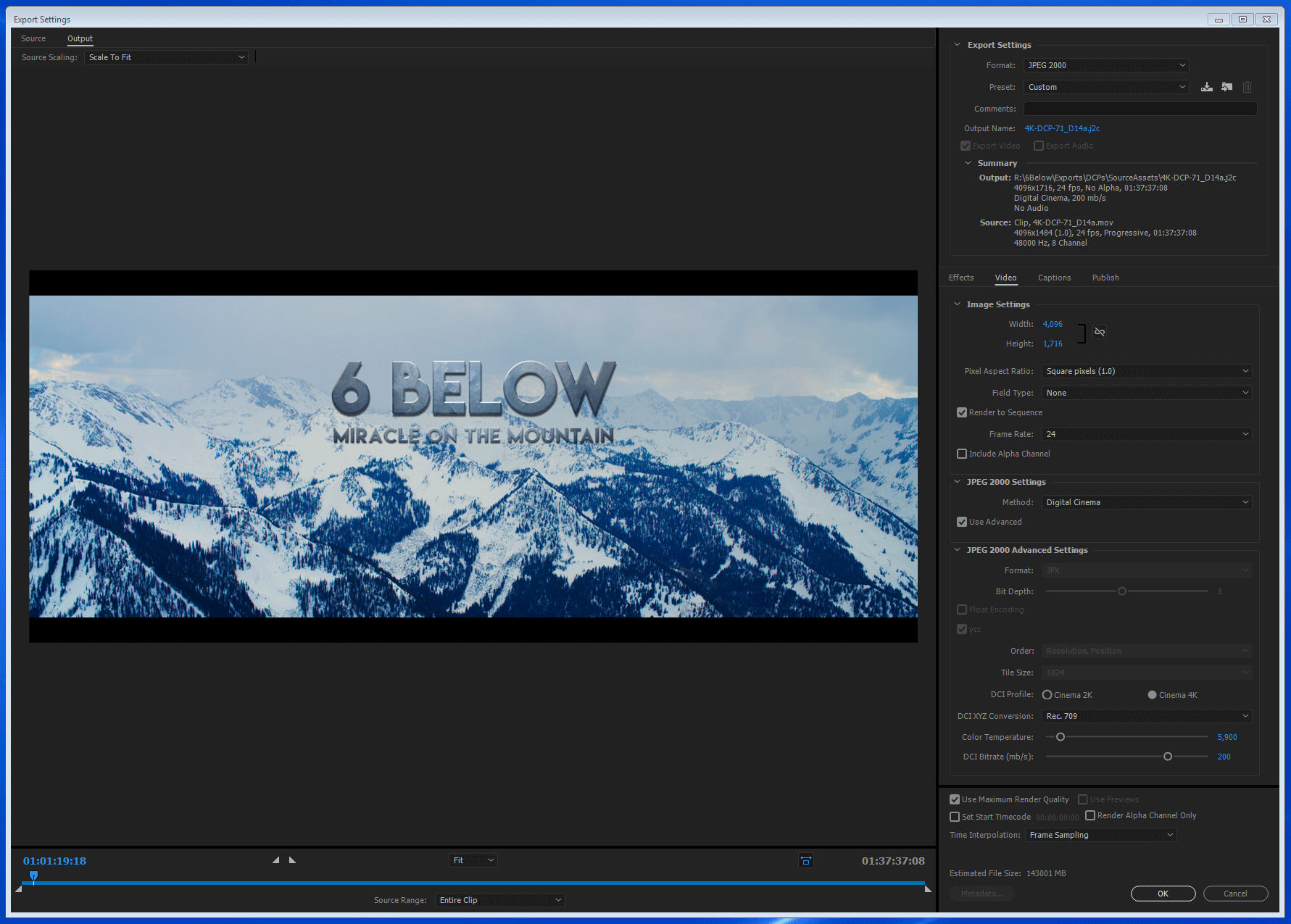Image resolution: width=1291 pixels, height=924 pixels.
Task: Switch to the Captions tab
Action: (x=1054, y=278)
